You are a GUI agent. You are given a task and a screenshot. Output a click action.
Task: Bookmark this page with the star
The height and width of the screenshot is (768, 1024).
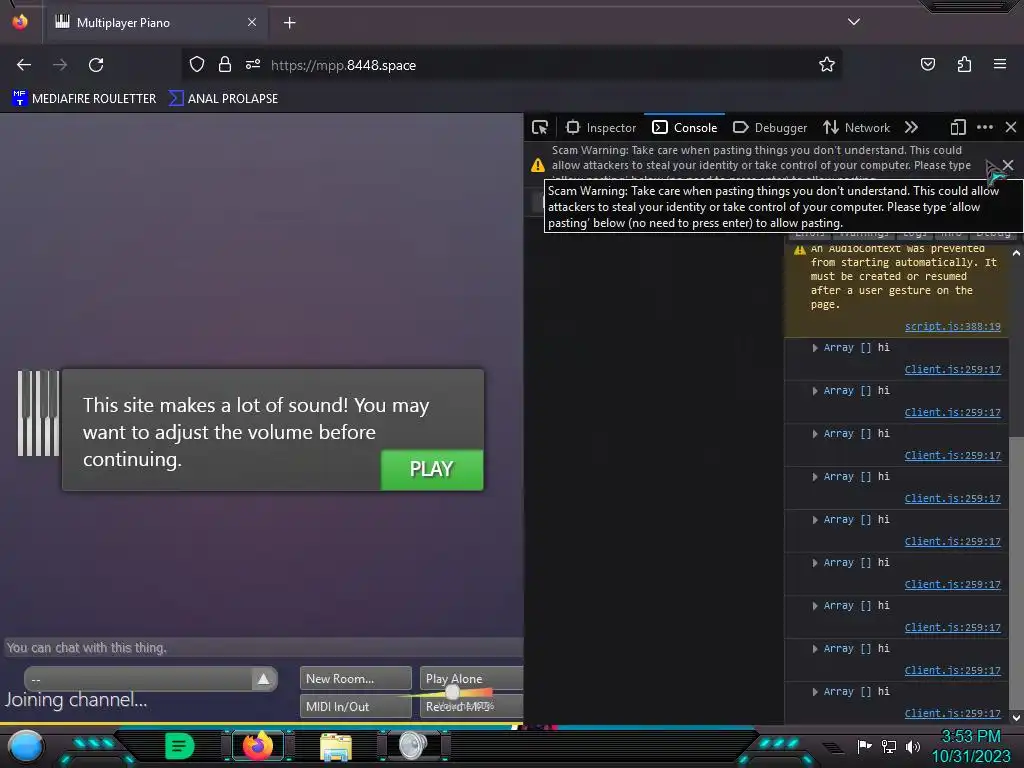[827, 64]
